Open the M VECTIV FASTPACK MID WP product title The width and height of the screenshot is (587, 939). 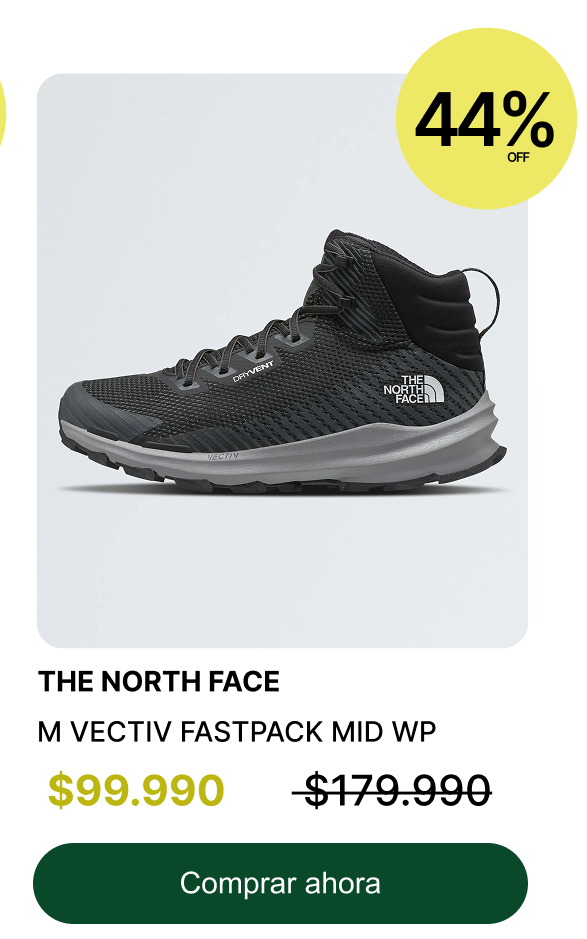(x=237, y=732)
